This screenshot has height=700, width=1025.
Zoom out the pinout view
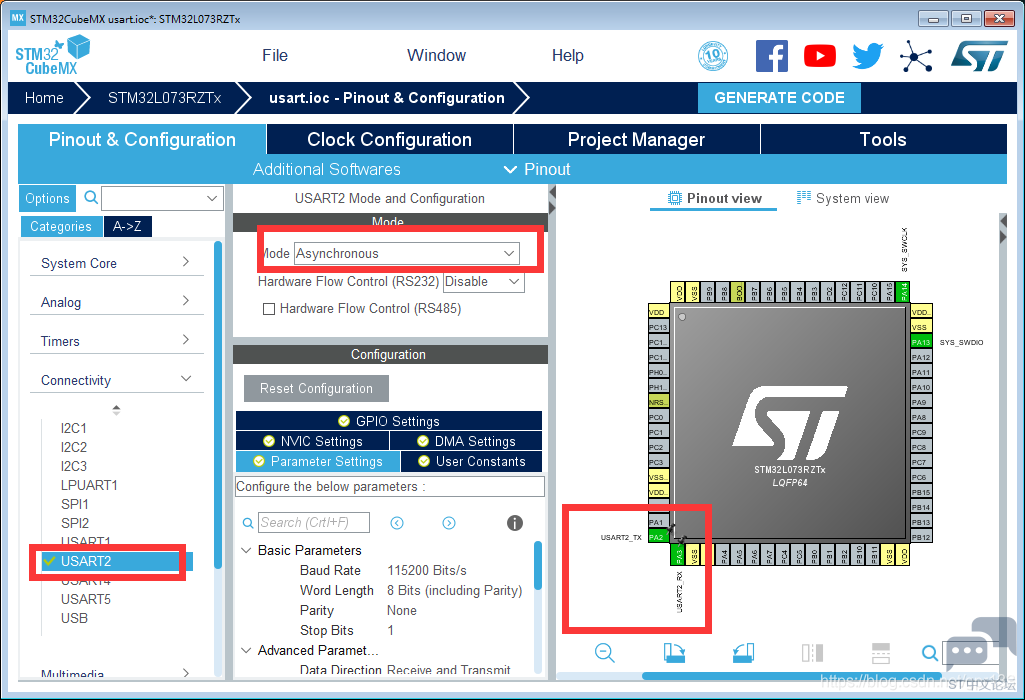pos(605,652)
